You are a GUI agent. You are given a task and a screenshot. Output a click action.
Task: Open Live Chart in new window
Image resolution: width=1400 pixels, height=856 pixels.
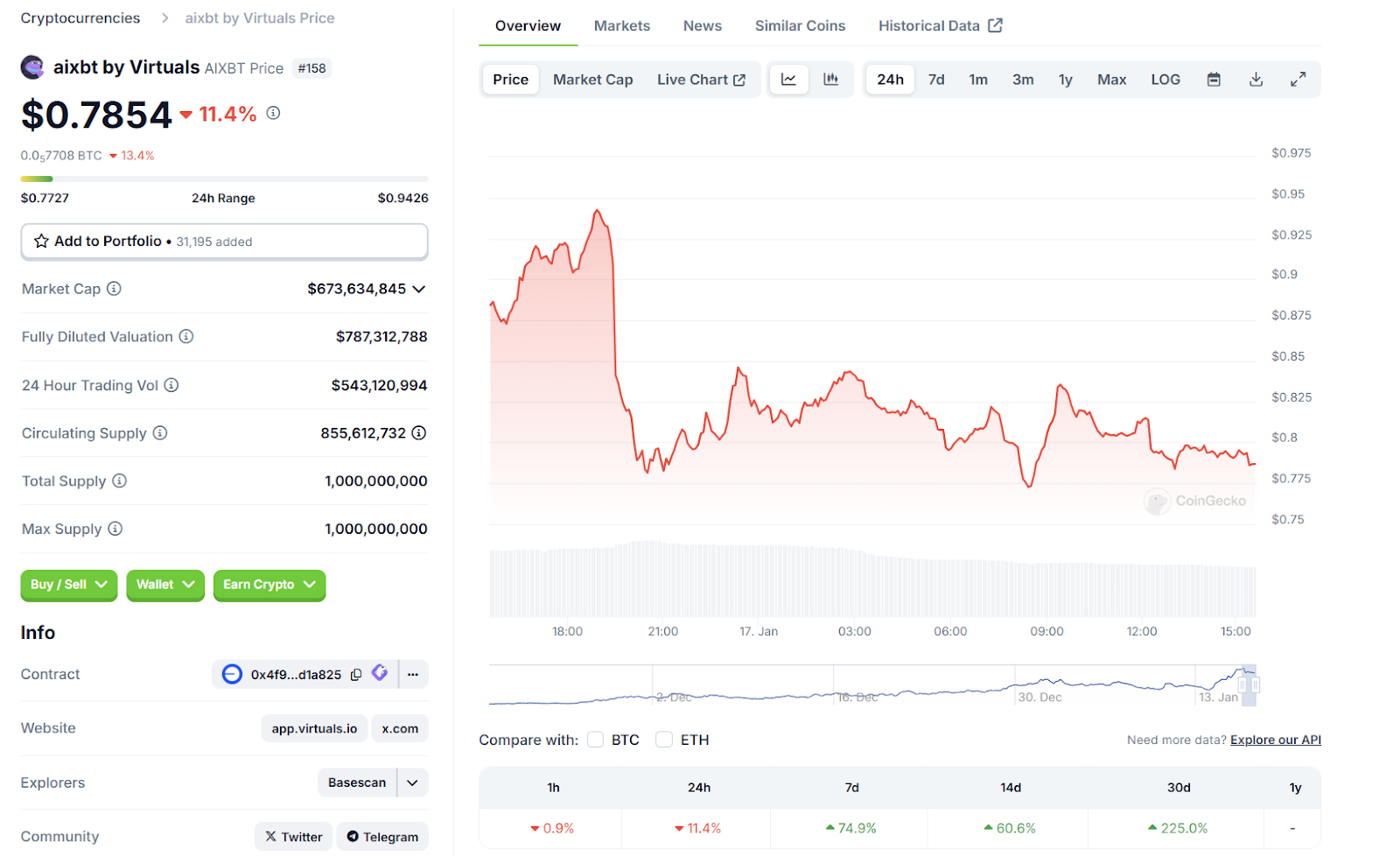701,80
